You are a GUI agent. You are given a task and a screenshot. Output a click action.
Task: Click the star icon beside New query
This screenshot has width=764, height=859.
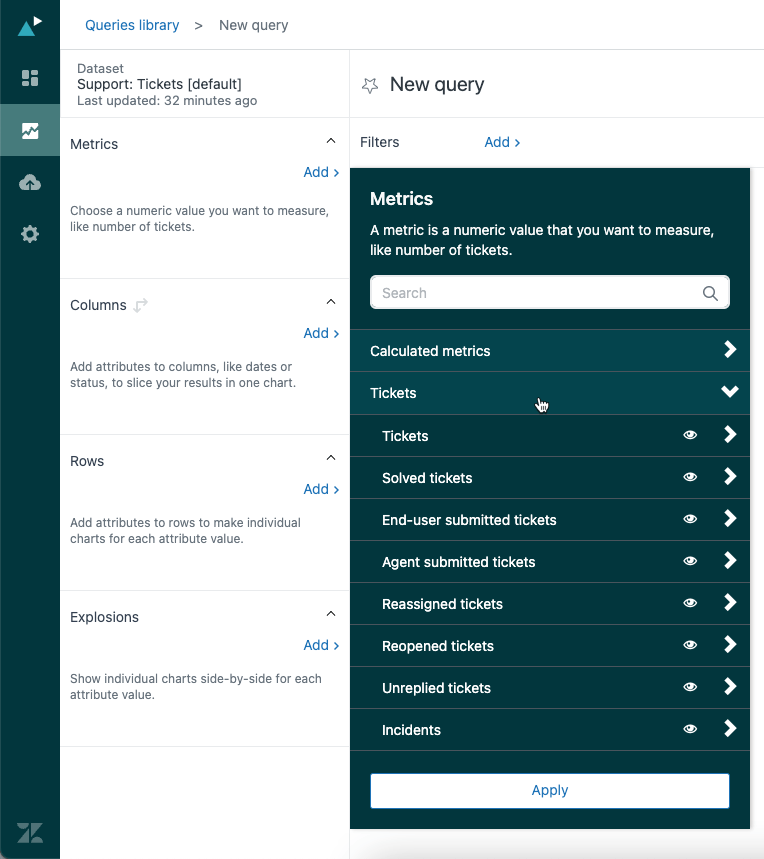pos(370,86)
